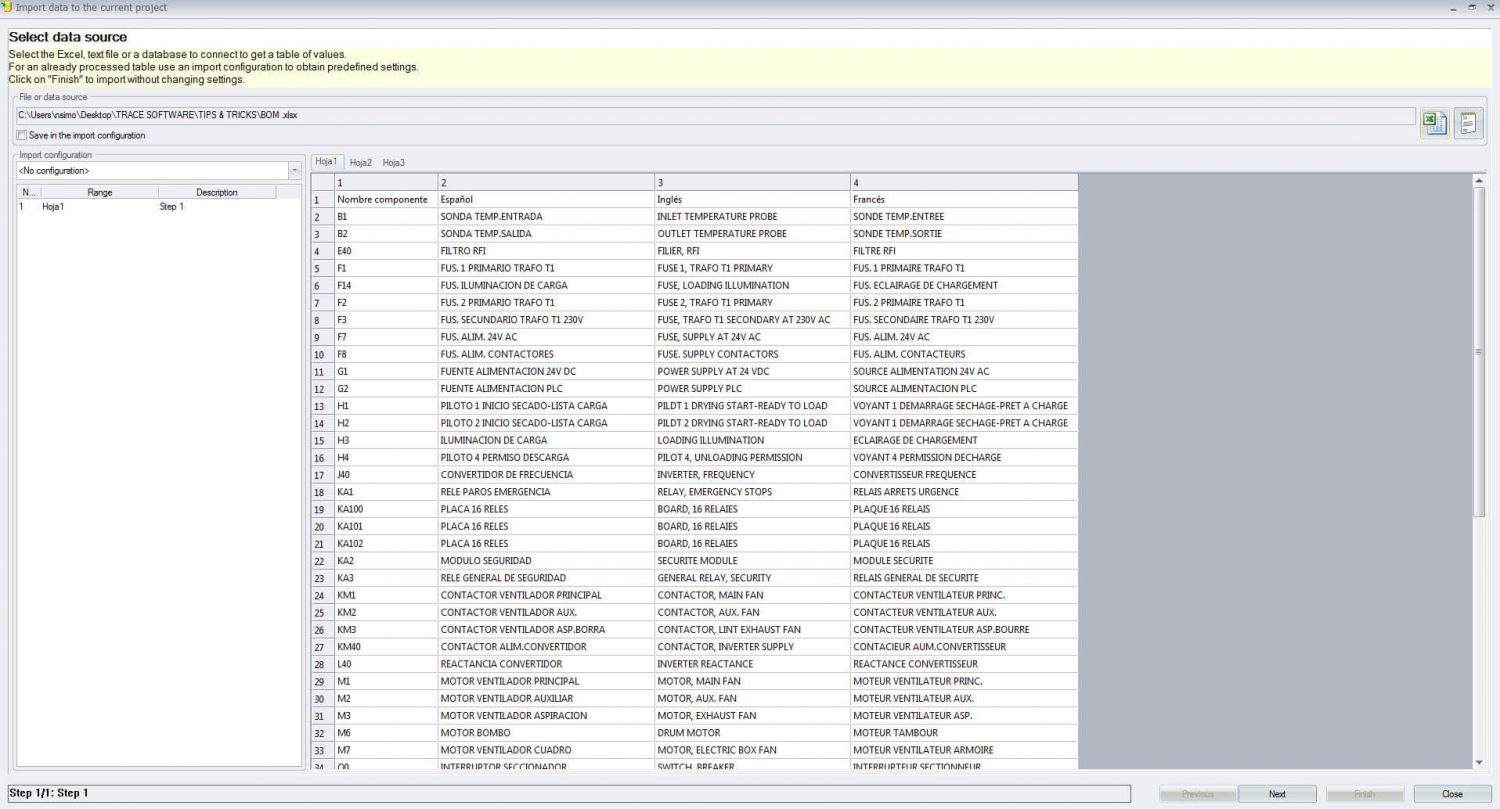Click the E40 component cell
Screen dimensions: 1500x809
pos(386,251)
